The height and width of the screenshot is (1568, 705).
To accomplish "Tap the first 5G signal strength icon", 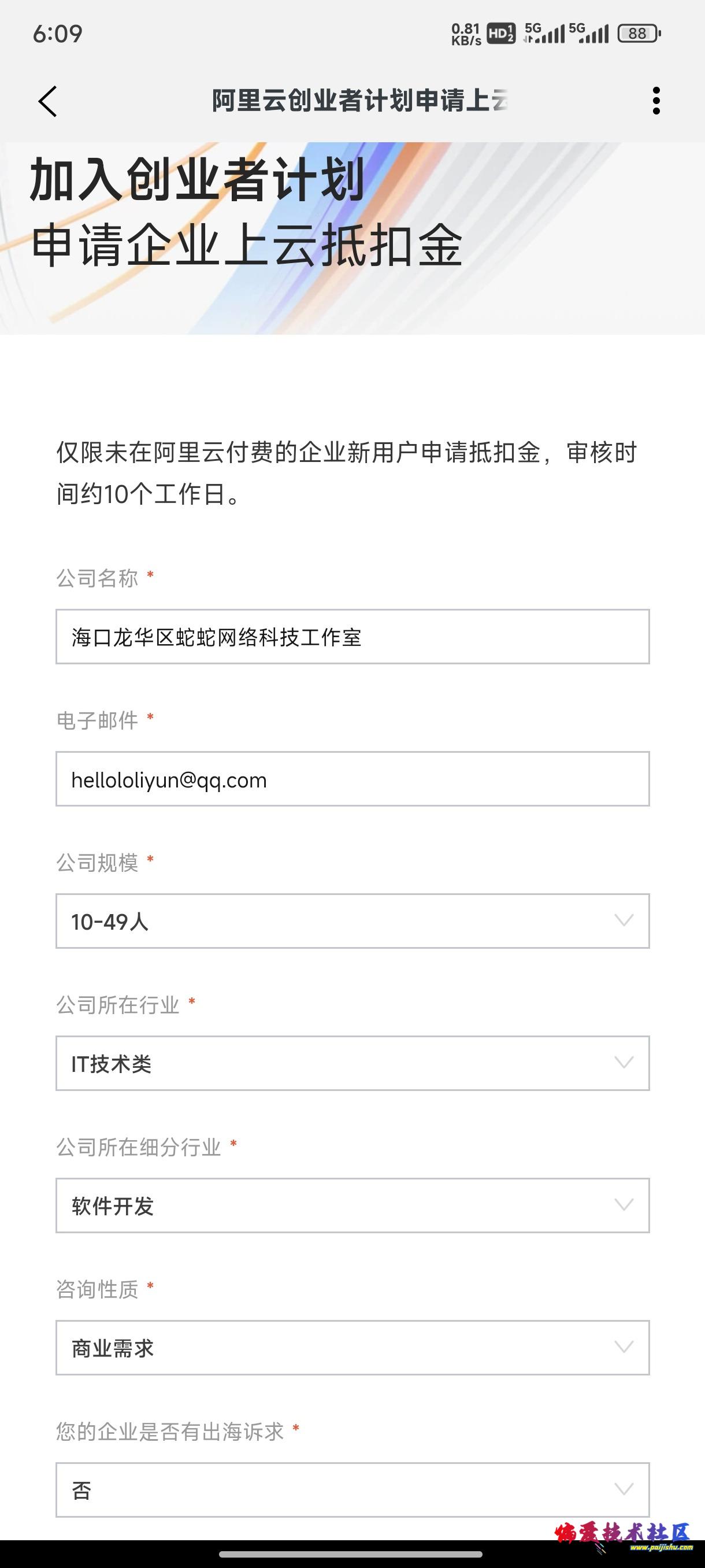I will (544, 34).
